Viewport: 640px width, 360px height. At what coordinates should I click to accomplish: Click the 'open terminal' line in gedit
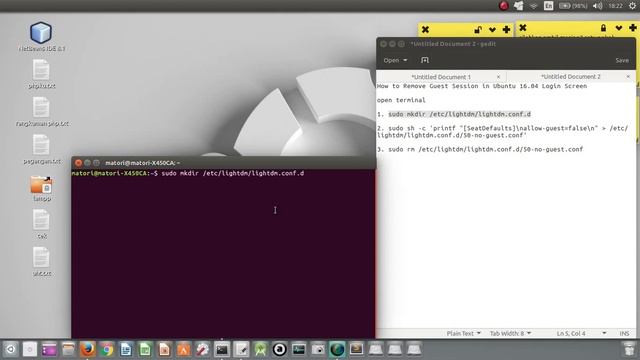(401, 100)
